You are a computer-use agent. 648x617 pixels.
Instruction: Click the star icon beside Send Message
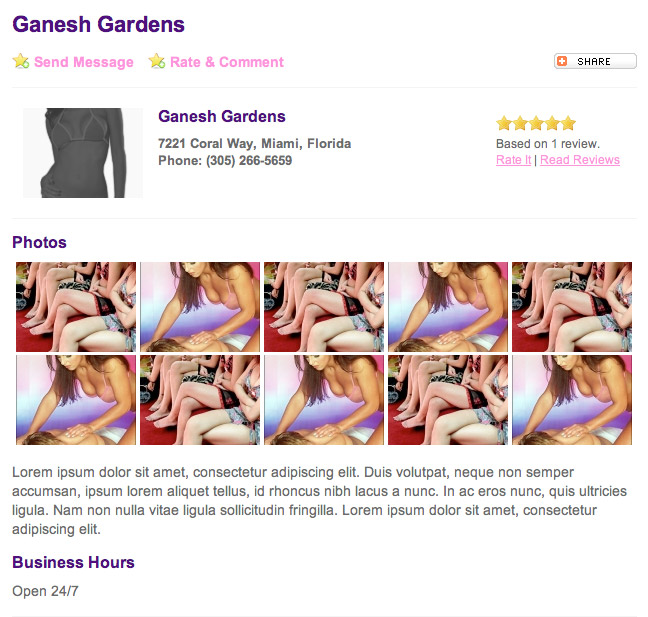pyautogui.click(x=21, y=61)
